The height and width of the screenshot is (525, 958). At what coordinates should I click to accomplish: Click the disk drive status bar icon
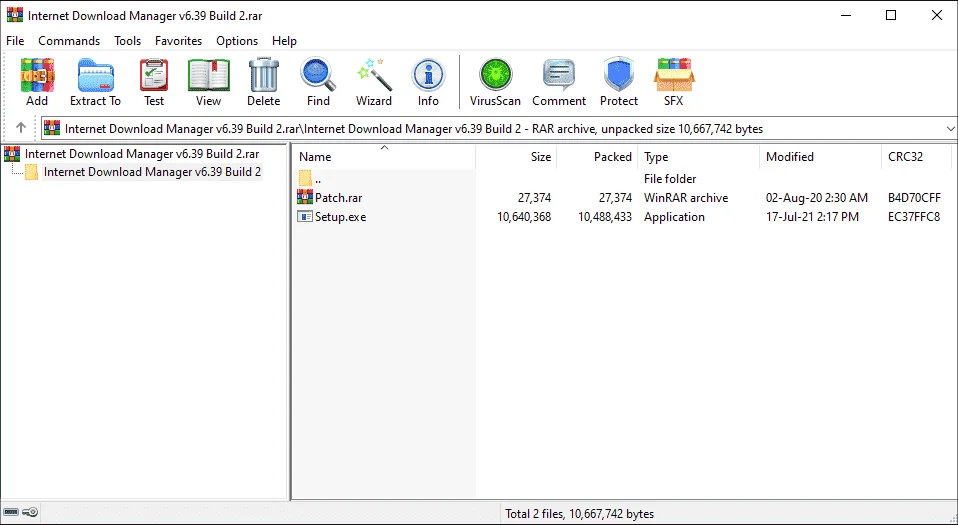pyautogui.click(x=11, y=512)
